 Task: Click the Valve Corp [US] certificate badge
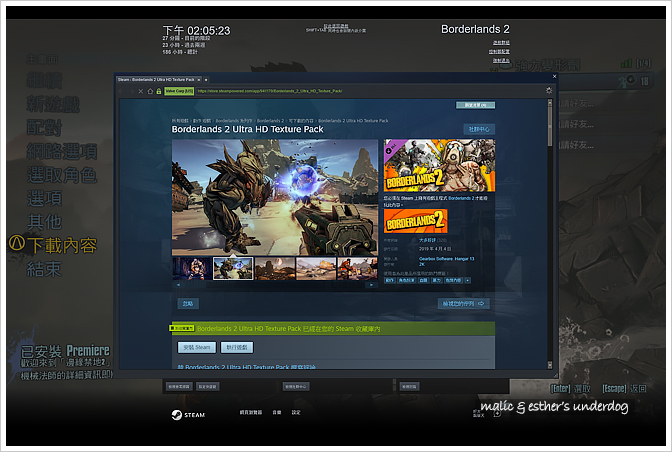179,91
